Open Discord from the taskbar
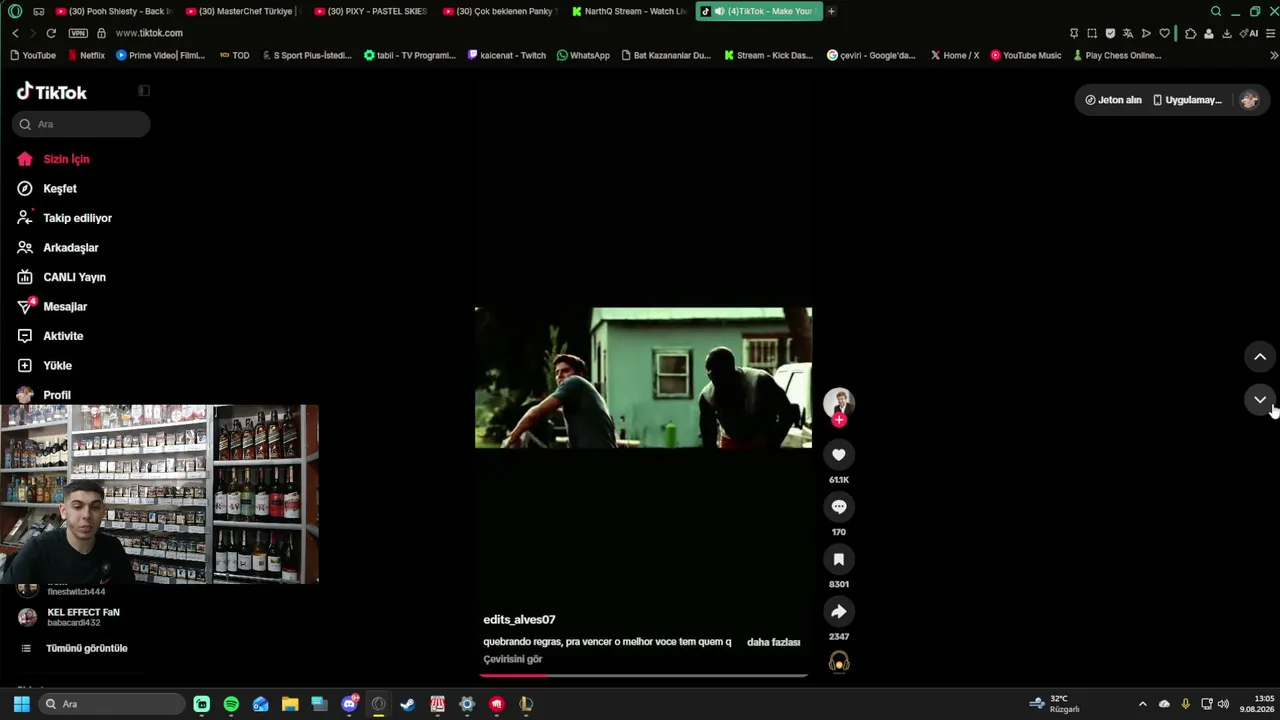This screenshot has height=720, width=1280. [x=349, y=704]
